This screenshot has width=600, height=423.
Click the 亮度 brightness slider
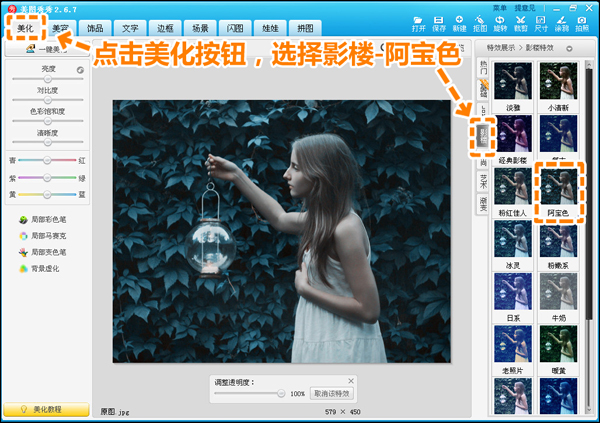click(x=47, y=81)
